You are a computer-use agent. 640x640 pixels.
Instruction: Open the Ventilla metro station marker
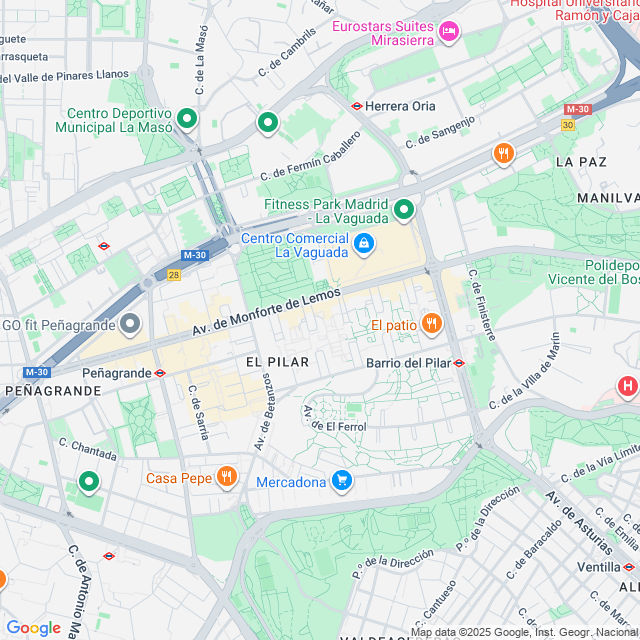(629, 567)
